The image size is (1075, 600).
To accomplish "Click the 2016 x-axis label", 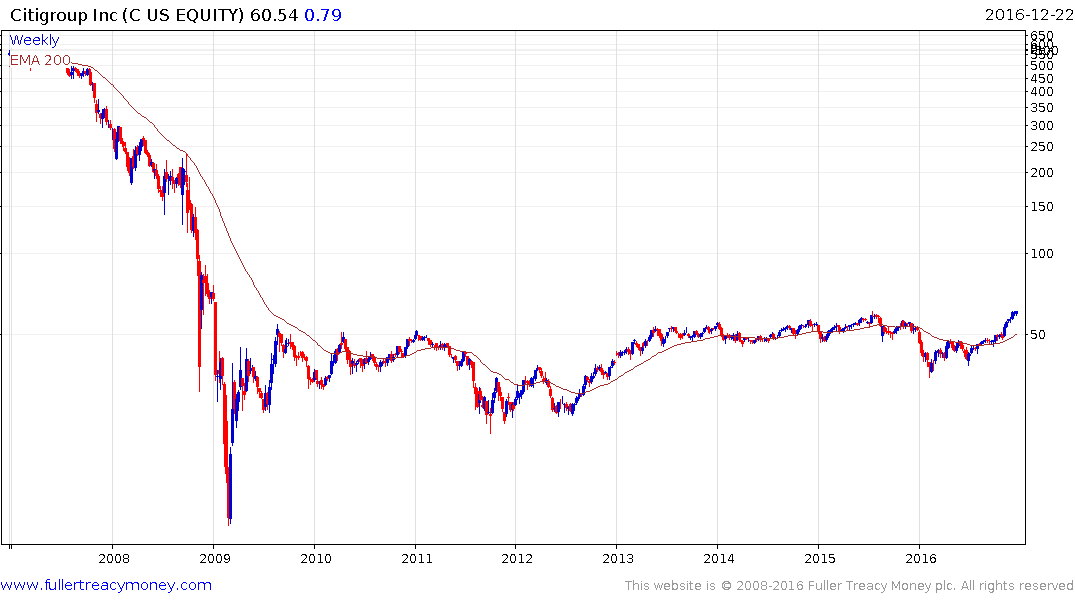I will tap(920, 558).
